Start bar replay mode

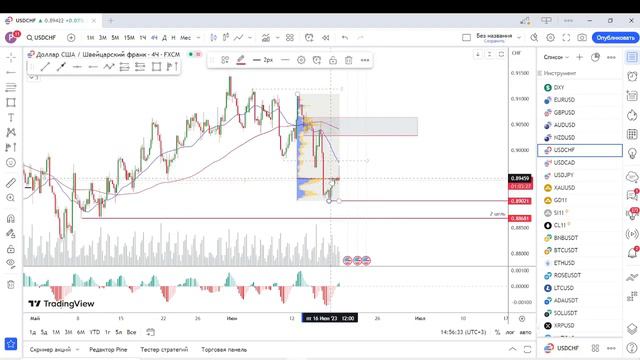pyautogui.click(x=325, y=38)
